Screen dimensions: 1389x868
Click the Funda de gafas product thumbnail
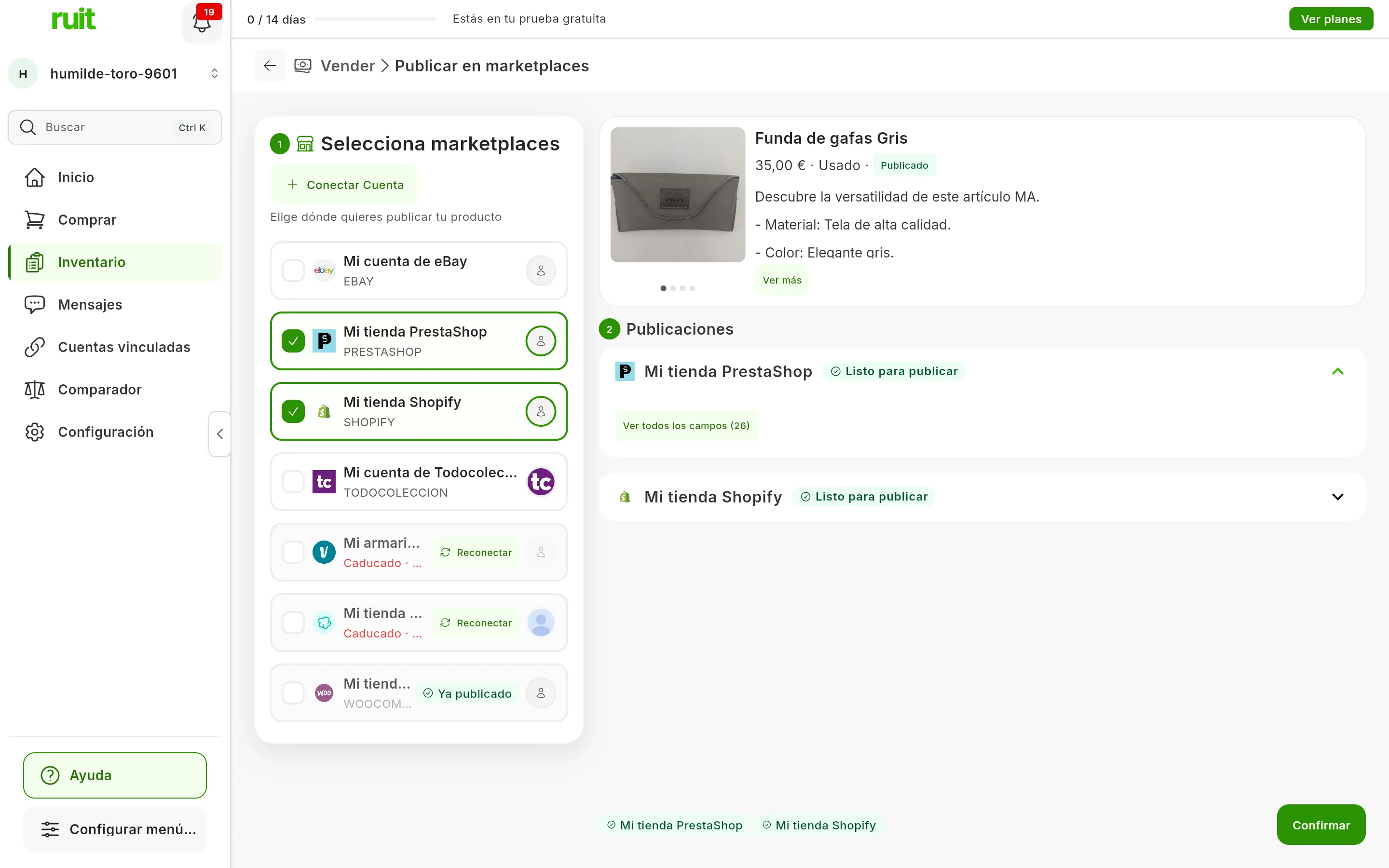pos(677,195)
